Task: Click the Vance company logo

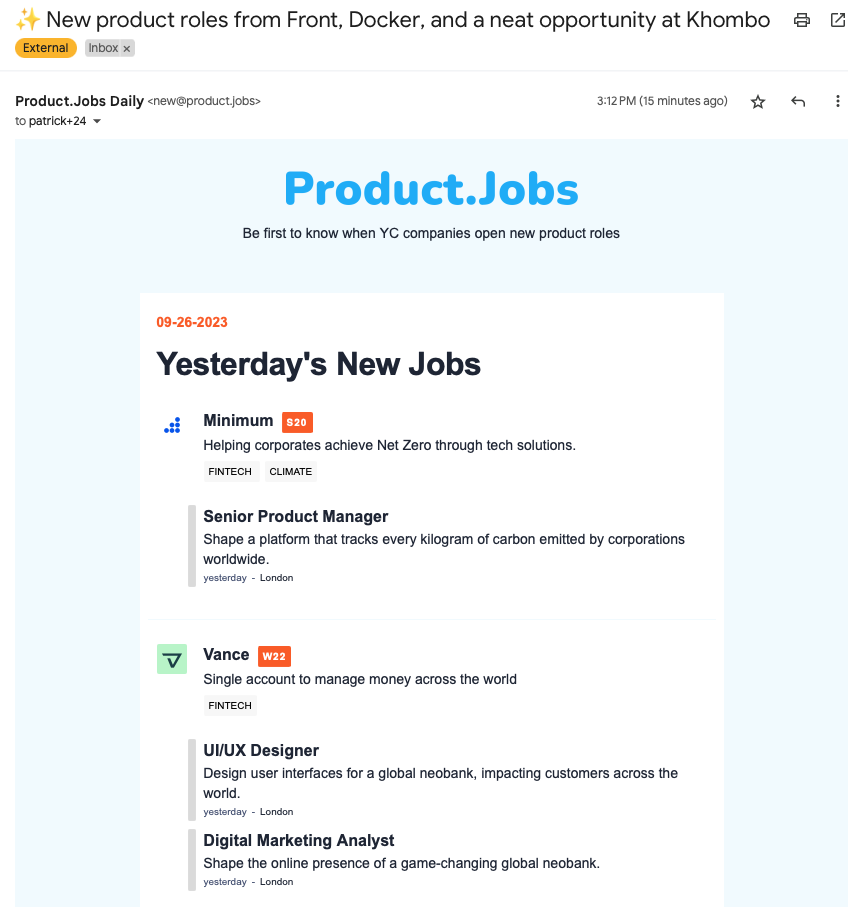Action: [171, 658]
